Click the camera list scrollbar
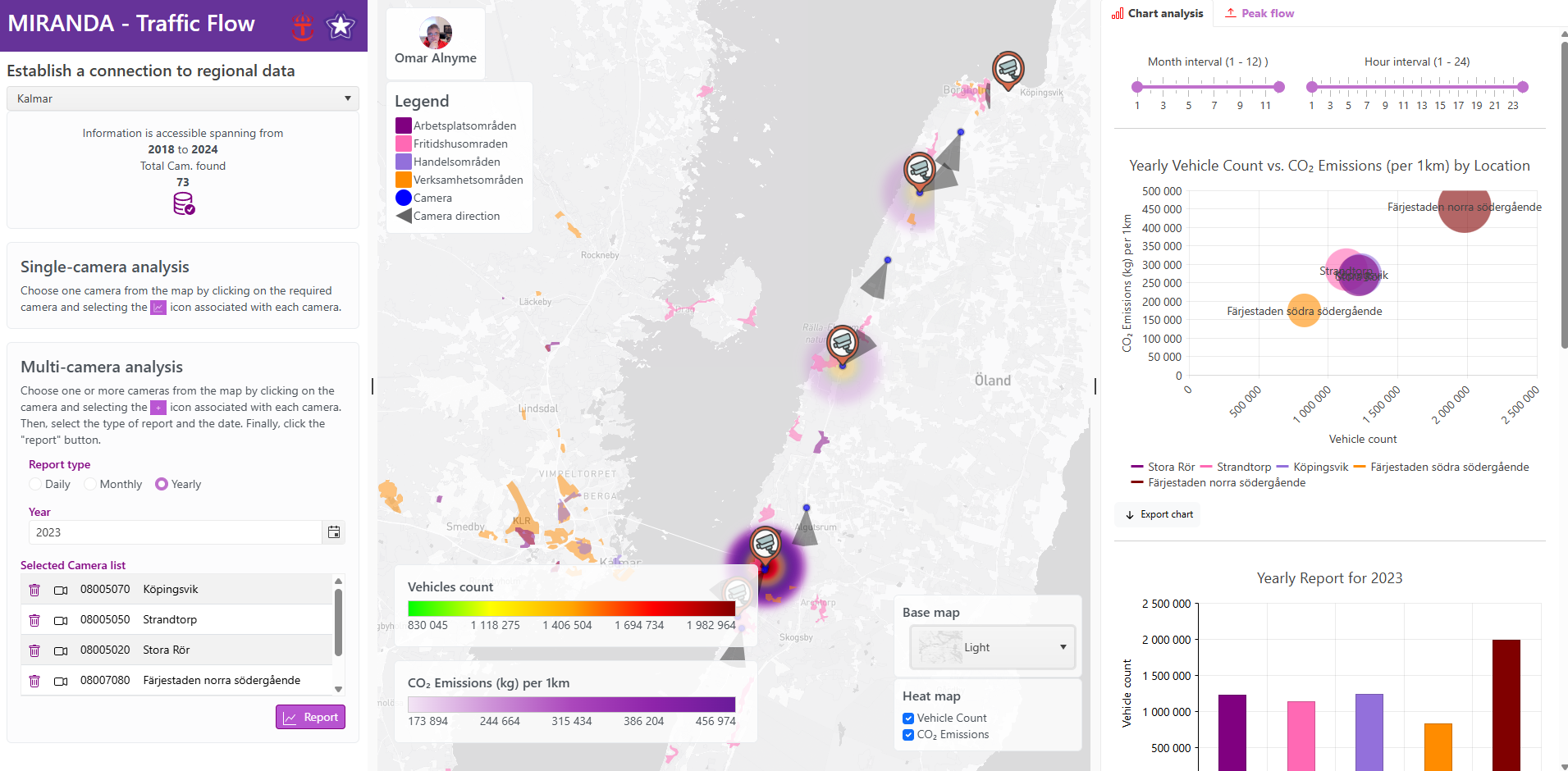Screen dimensions: 1568x771 click(338, 622)
